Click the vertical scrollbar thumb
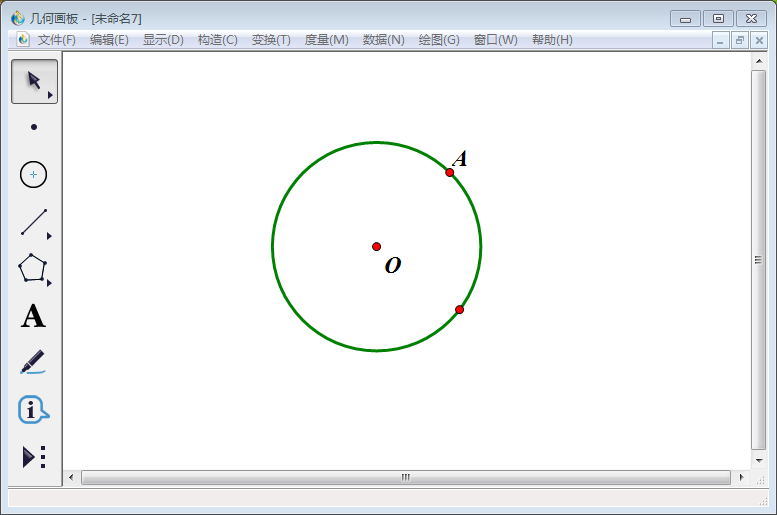This screenshot has width=777, height=515. click(x=759, y=260)
